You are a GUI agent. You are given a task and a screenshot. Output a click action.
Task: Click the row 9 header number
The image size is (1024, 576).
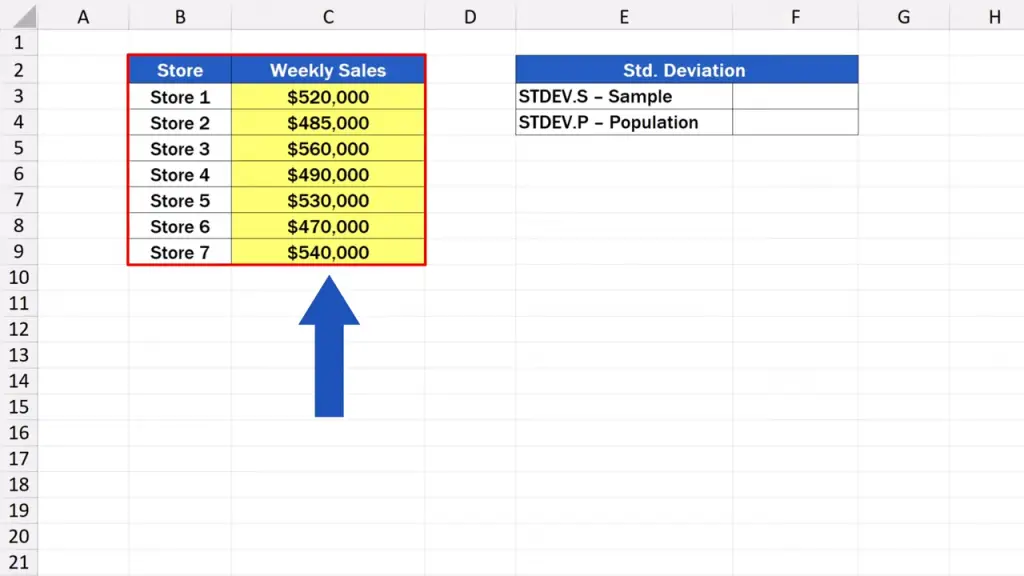[19, 253]
